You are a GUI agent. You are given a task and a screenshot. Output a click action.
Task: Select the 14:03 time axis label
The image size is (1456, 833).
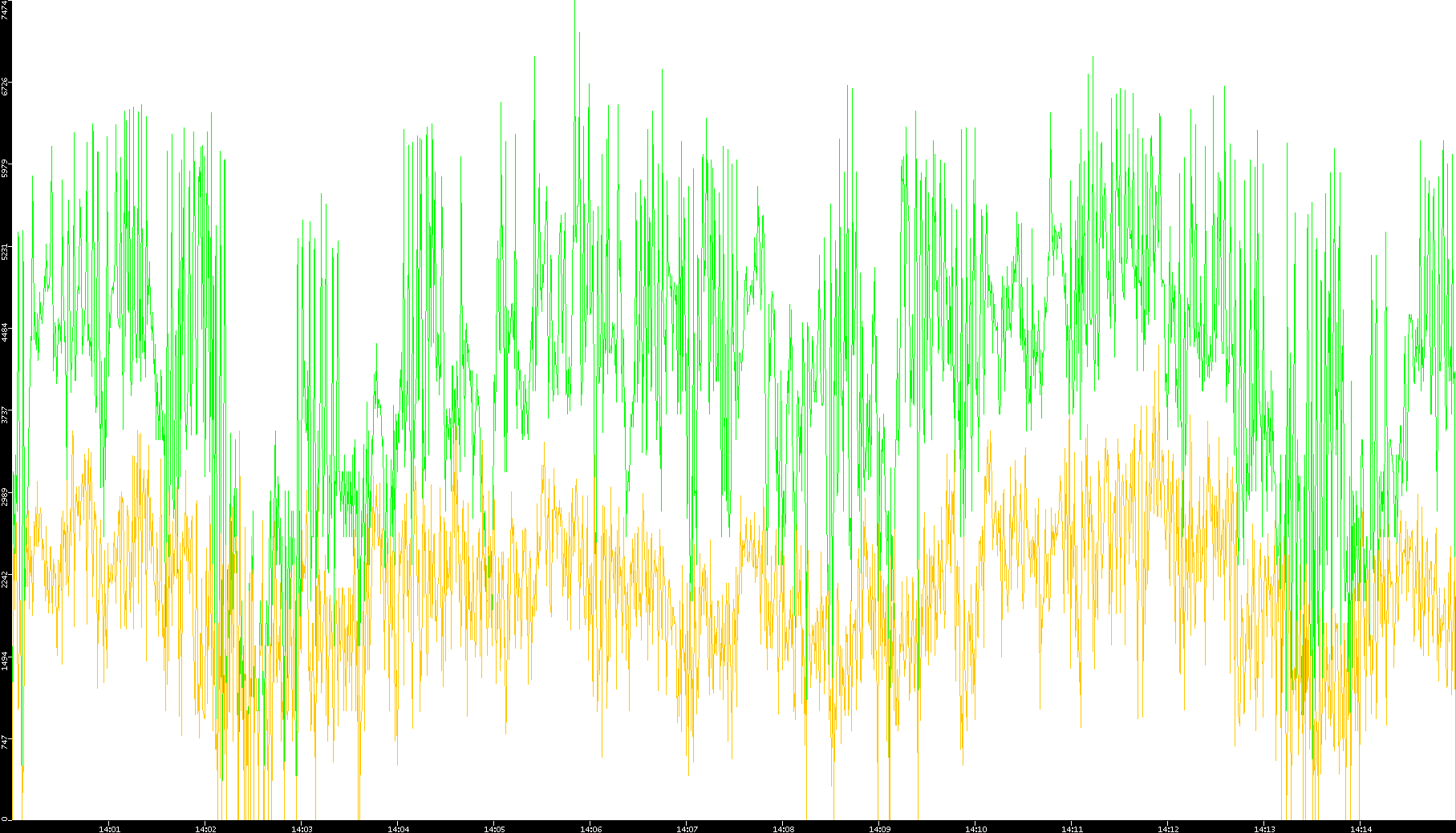click(302, 829)
